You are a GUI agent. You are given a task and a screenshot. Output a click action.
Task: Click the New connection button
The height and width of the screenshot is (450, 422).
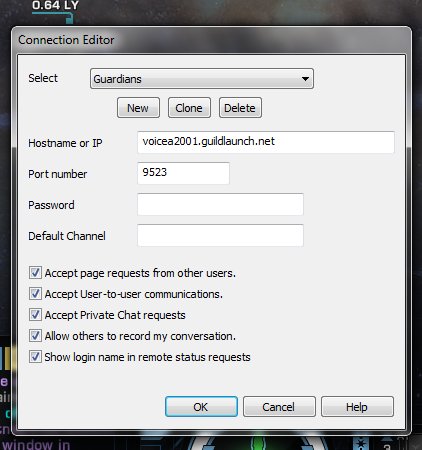point(138,108)
